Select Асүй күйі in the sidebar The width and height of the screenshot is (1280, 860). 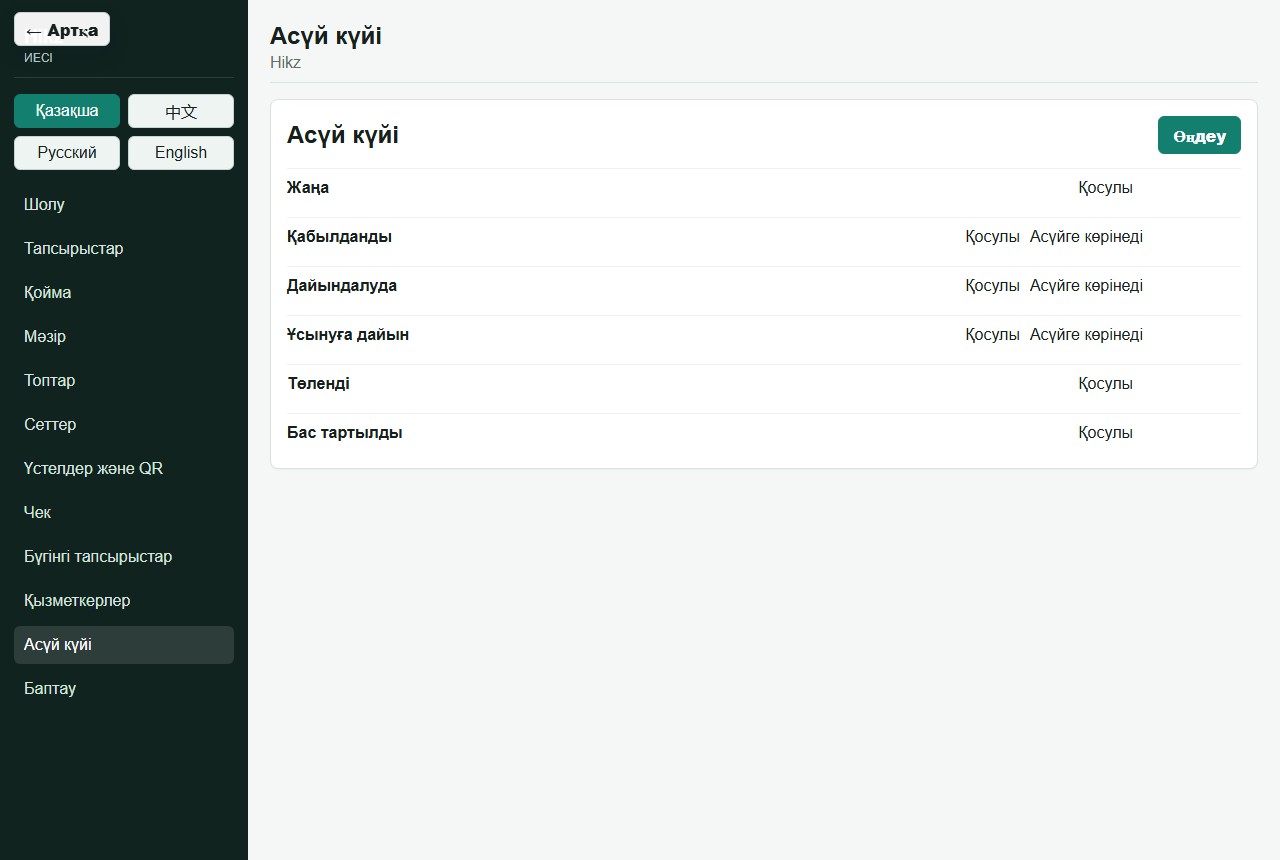click(x=124, y=645)
